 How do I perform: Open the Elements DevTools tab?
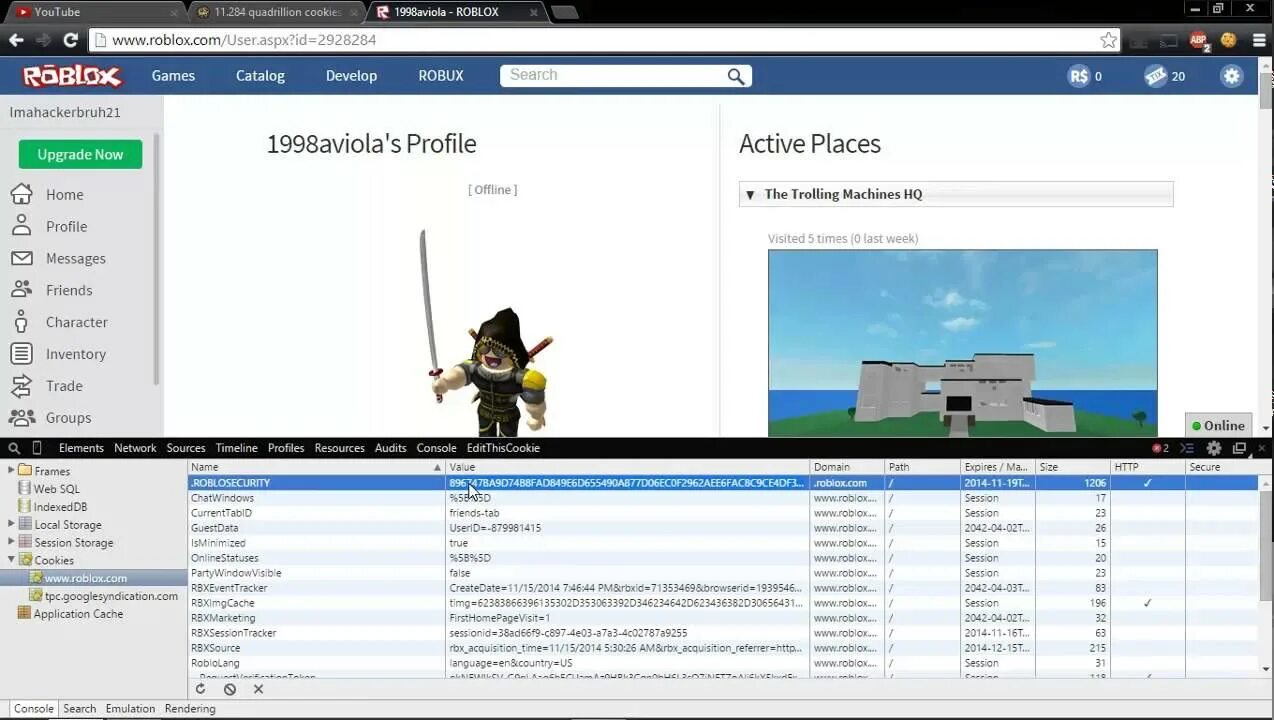(x=81, y=448)
